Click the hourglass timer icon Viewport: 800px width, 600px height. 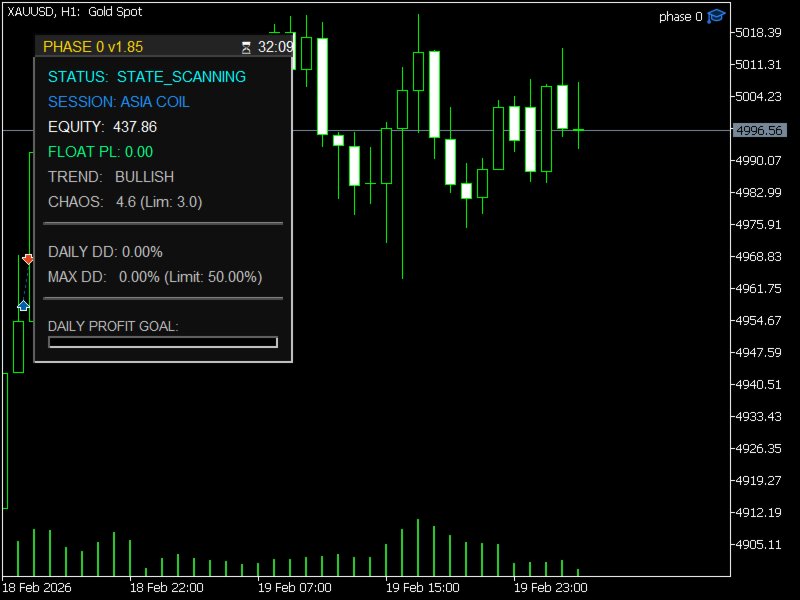(x=246, y=48)
